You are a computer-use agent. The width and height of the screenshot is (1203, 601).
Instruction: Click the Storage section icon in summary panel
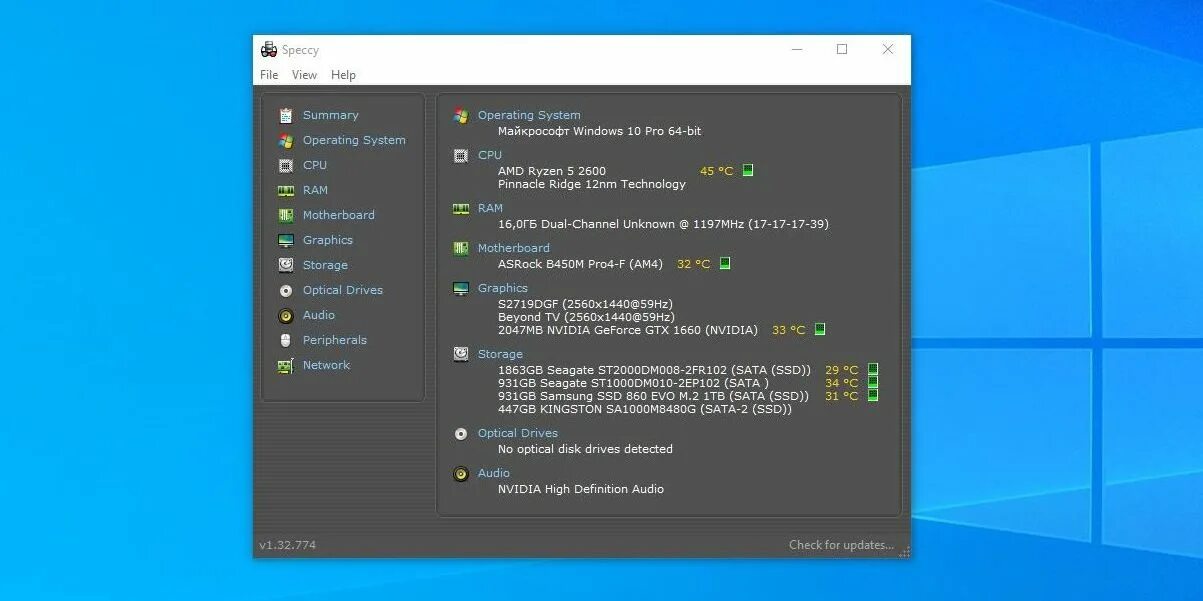[x=461, y=354]
